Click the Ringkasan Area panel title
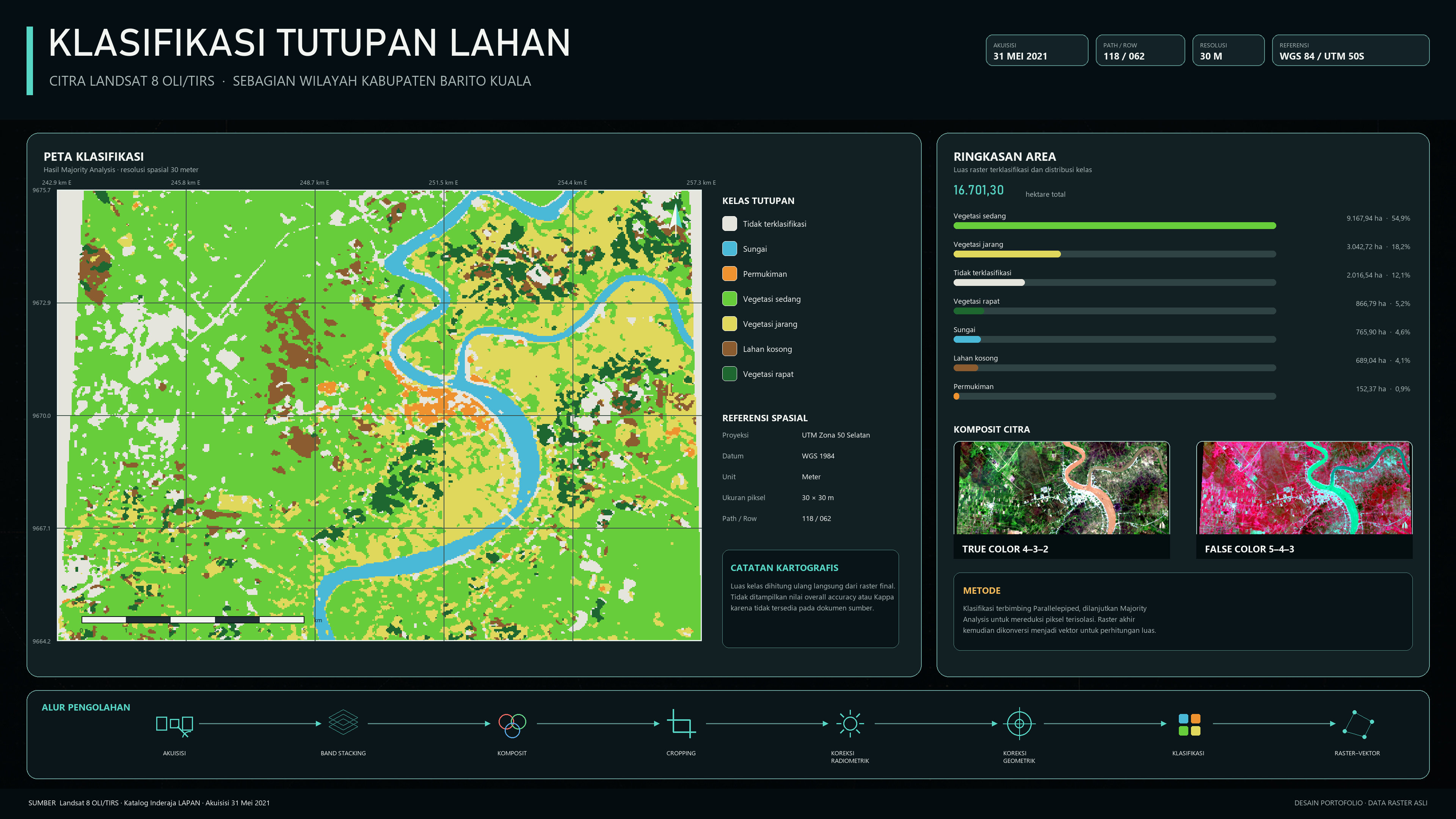 point(1004,157)
